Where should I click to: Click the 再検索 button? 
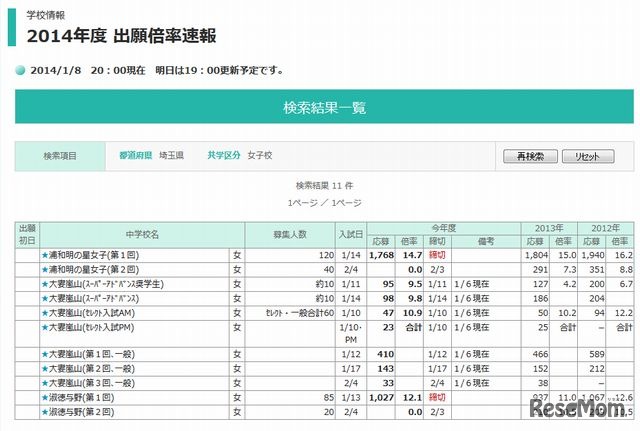(530, 156)
